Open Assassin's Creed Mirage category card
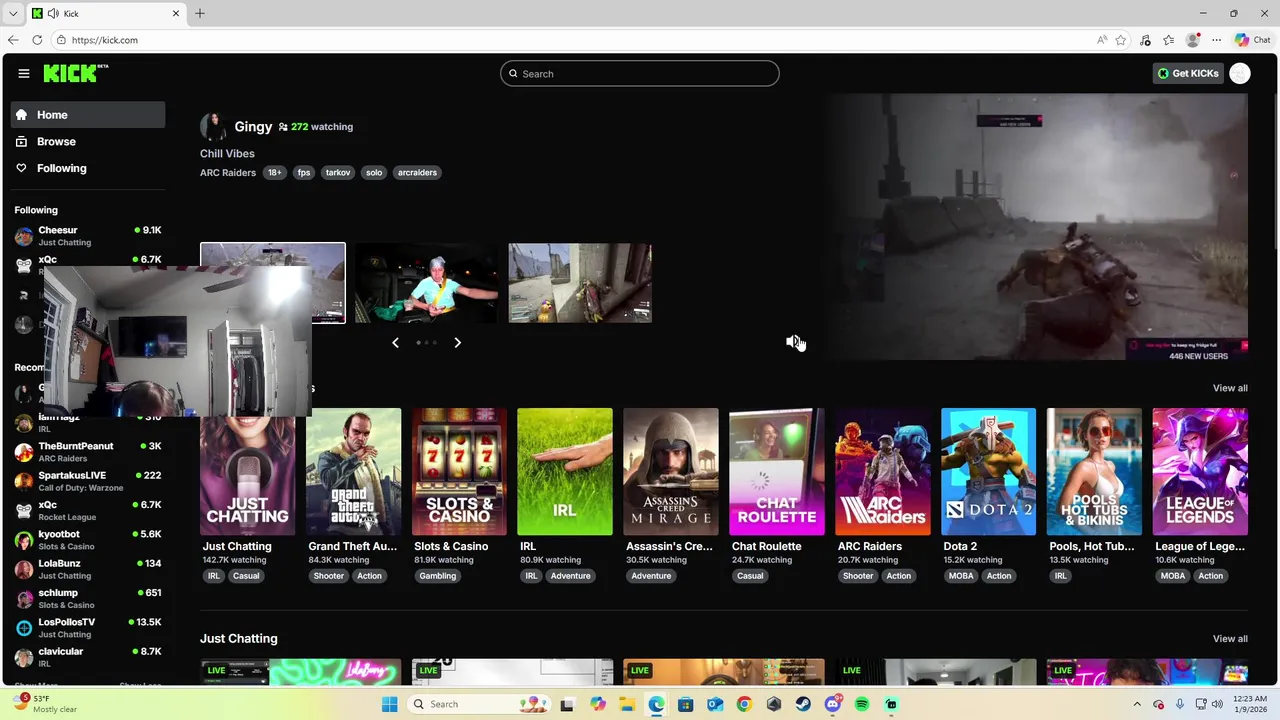 tap(671, 472)
